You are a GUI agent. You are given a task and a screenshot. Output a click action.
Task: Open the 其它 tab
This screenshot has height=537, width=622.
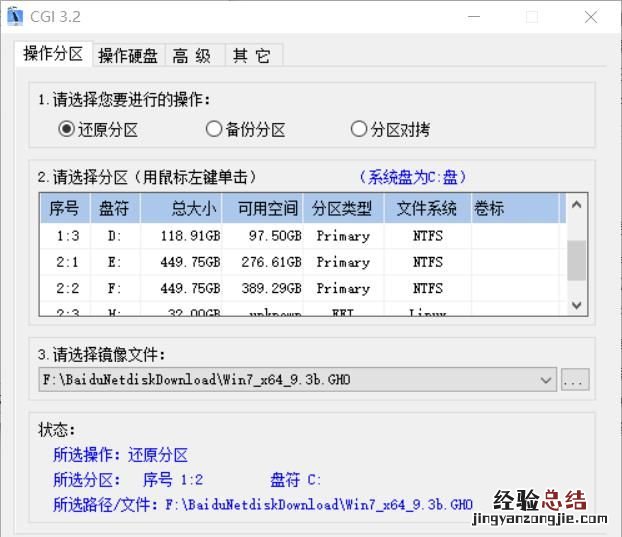pos(251,56)
